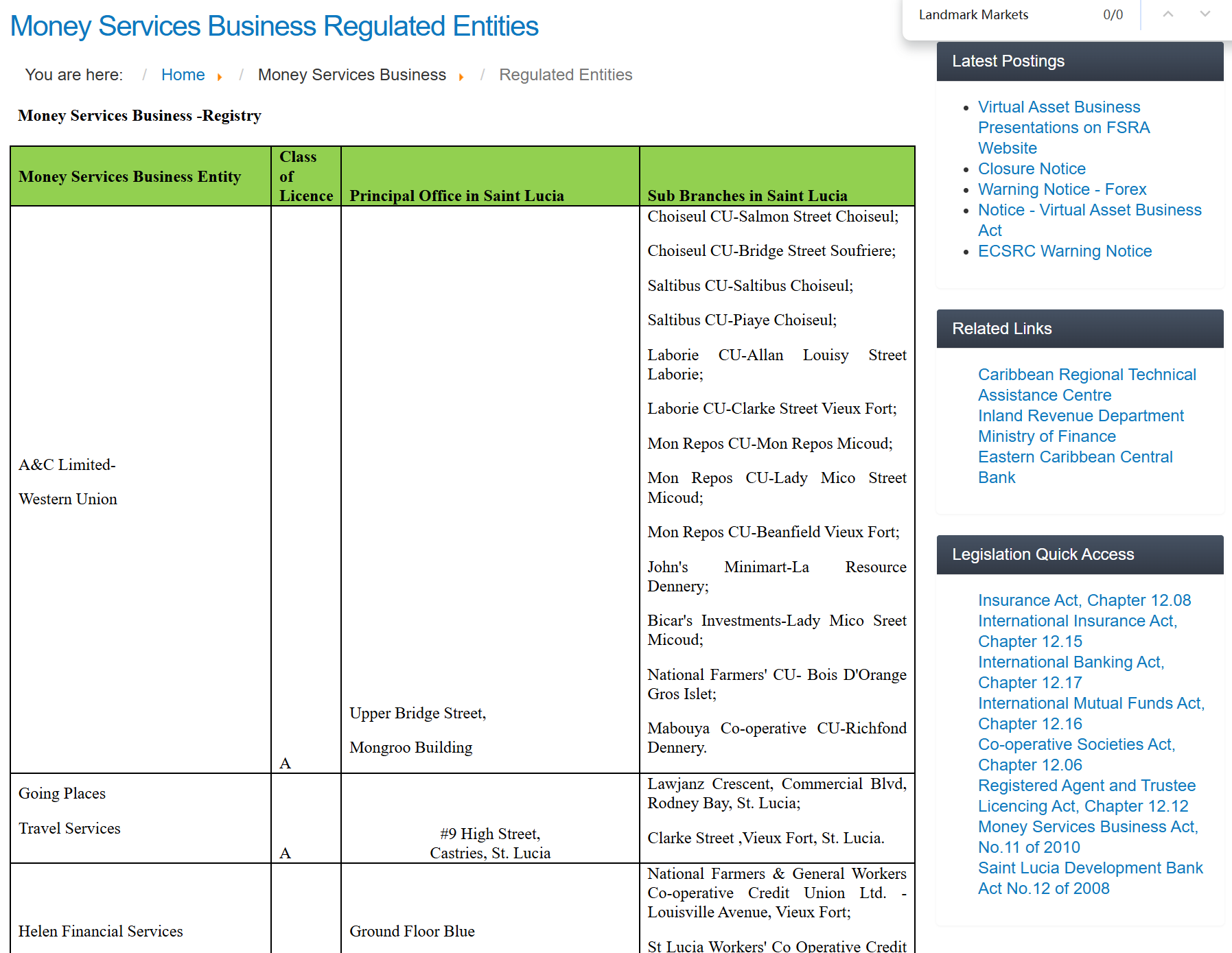Select 'Saltibus CU-Piaye Choiseul;' branch

742,320
